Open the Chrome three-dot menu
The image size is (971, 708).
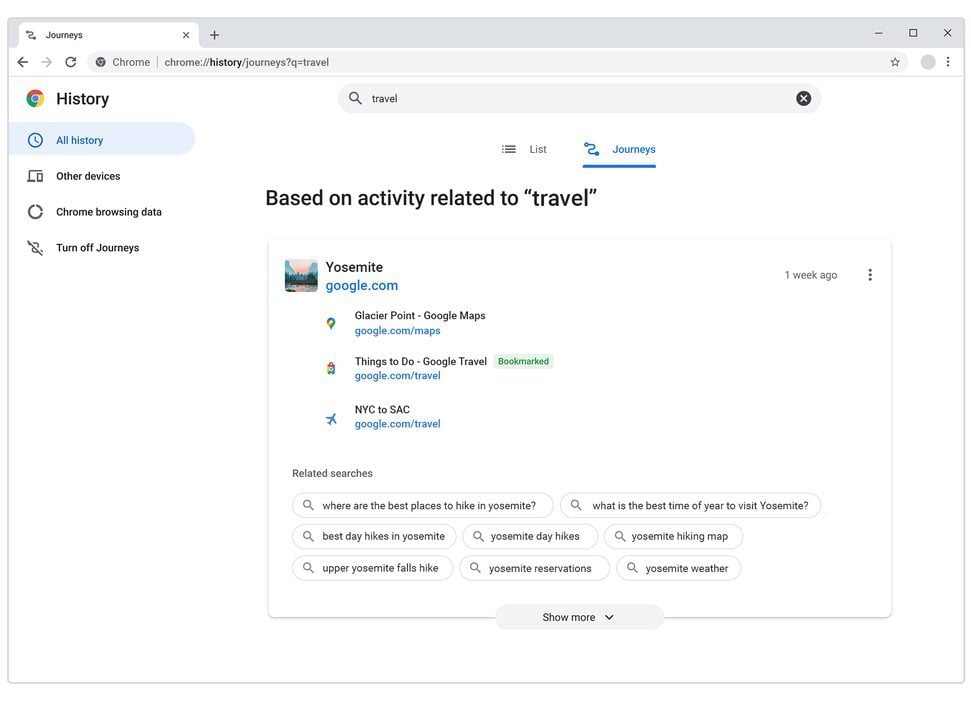coord(947,62)
